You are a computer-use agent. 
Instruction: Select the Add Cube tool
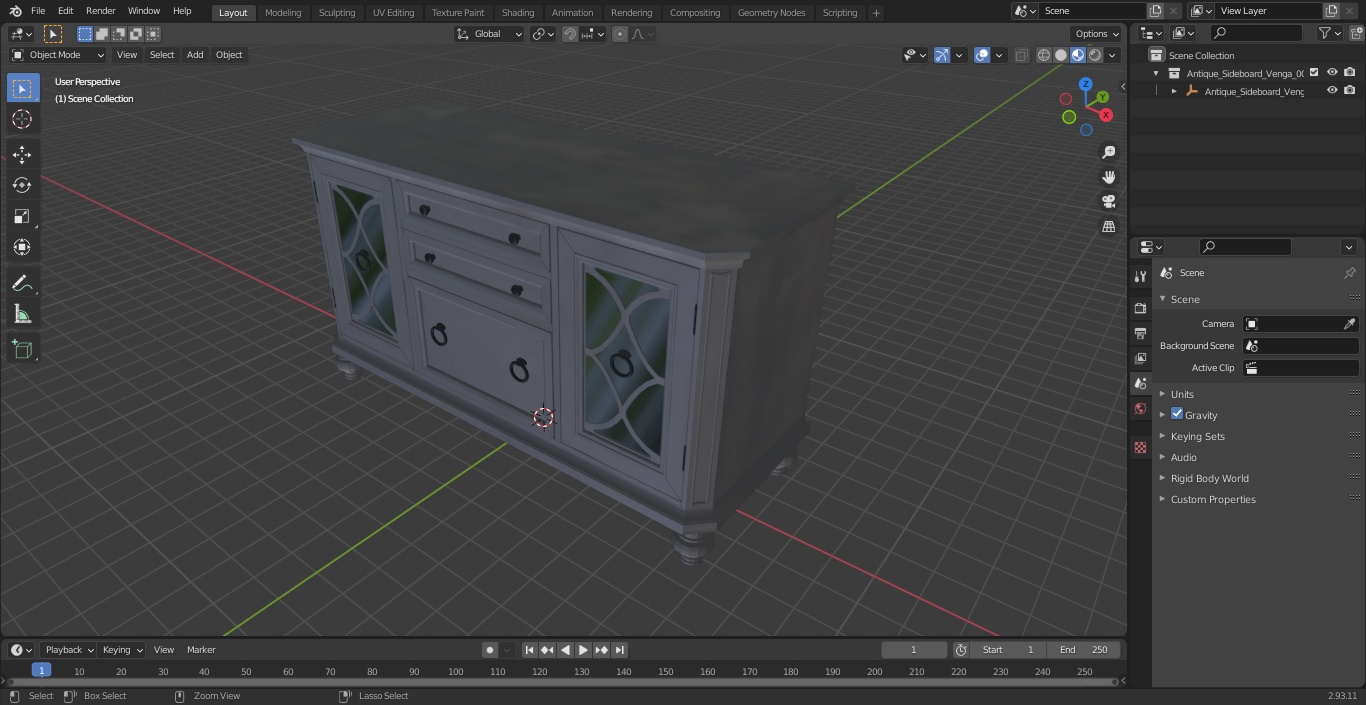click(x=22, y=350)
